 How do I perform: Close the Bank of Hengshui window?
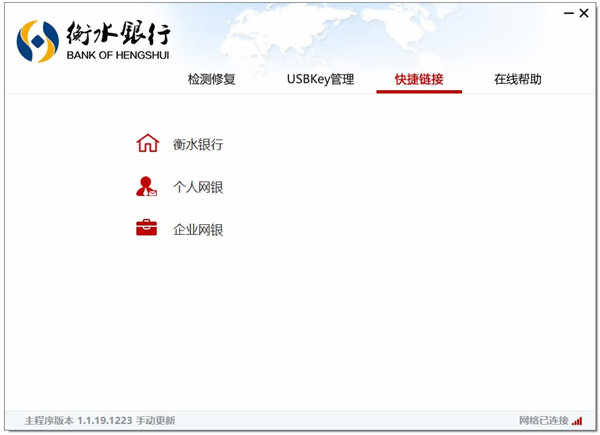pos(584,13)
